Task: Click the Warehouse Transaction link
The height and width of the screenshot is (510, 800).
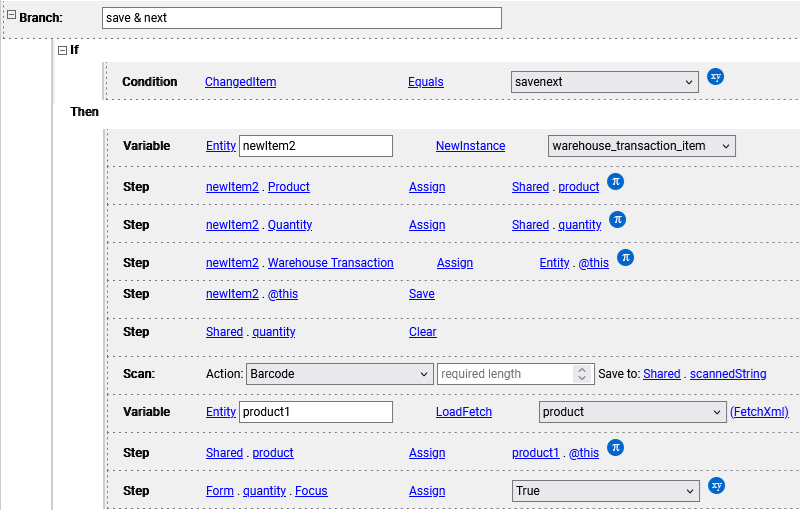Action: coord(331,263)
